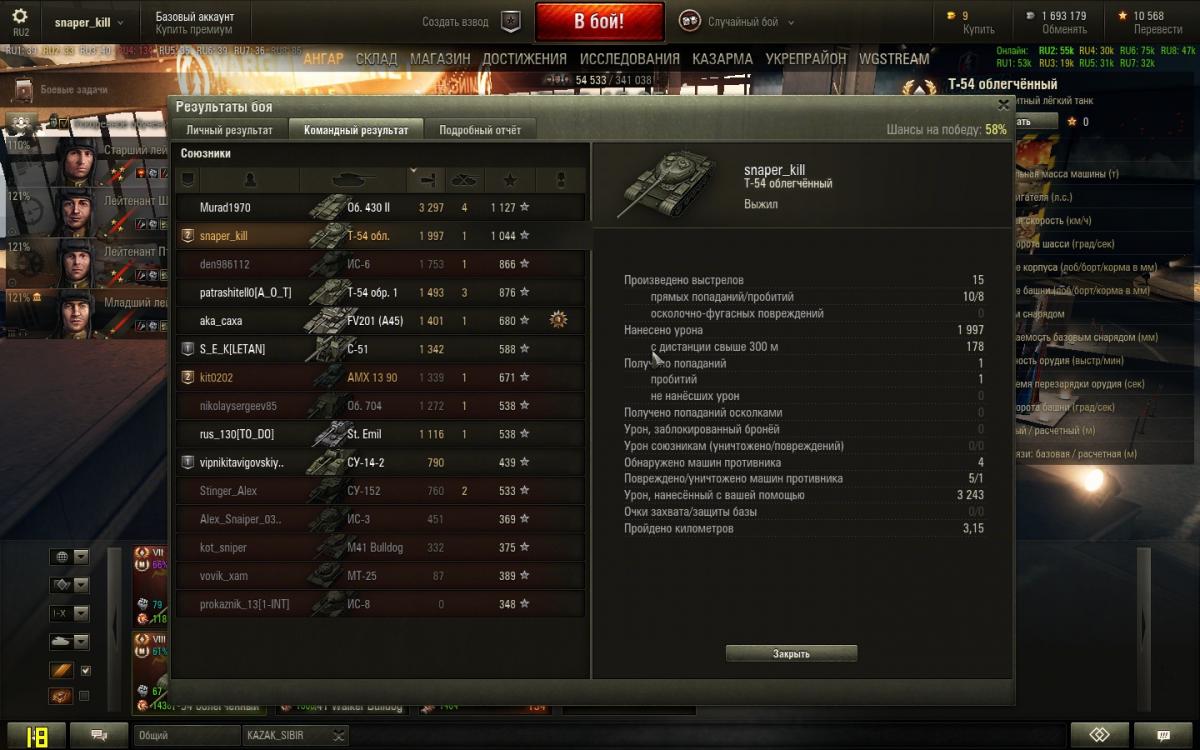Image resolution: width=1200 pixels, height=750 pixels.
Task: Open the settings gear menu
Action: click(20, 17)
